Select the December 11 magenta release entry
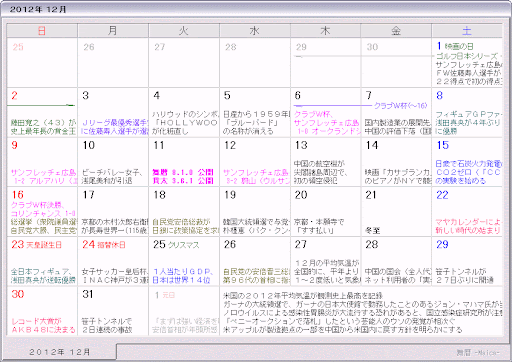This screenshot has width=512, height=362. (x=183, y=176)
